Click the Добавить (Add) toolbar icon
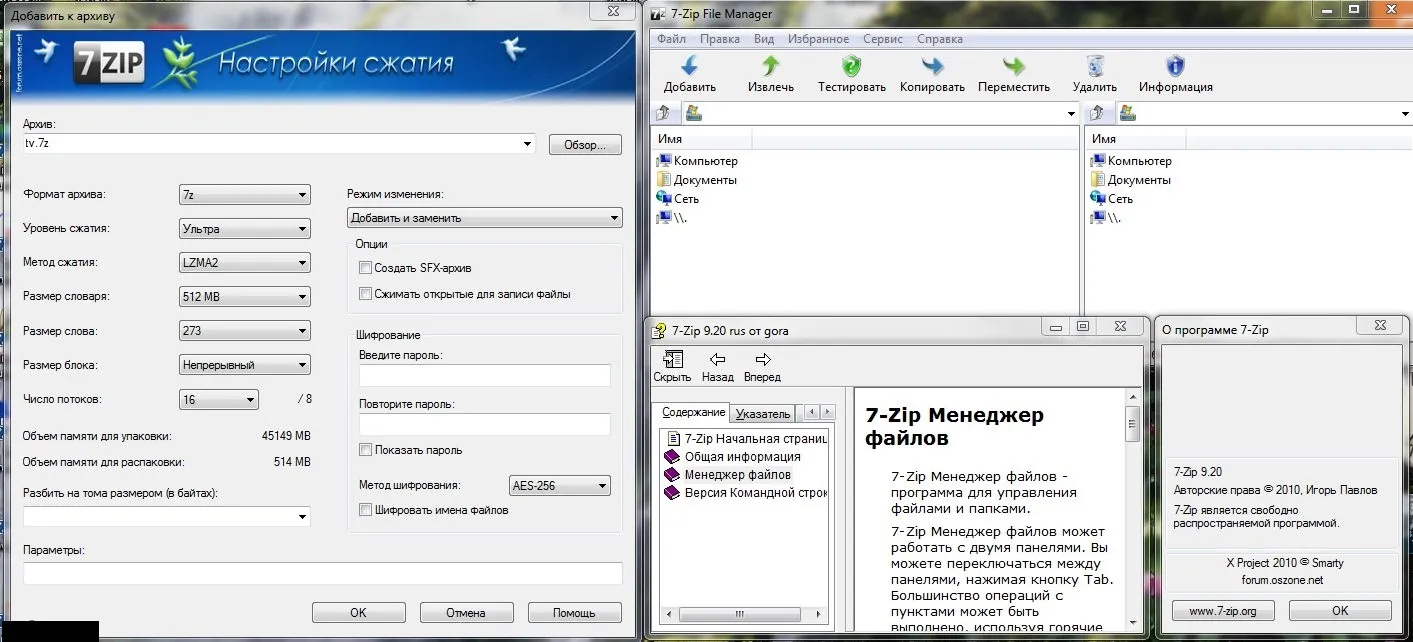This screenshot has width=1413, height=642. pyautogui.click(x=689, y=67)
